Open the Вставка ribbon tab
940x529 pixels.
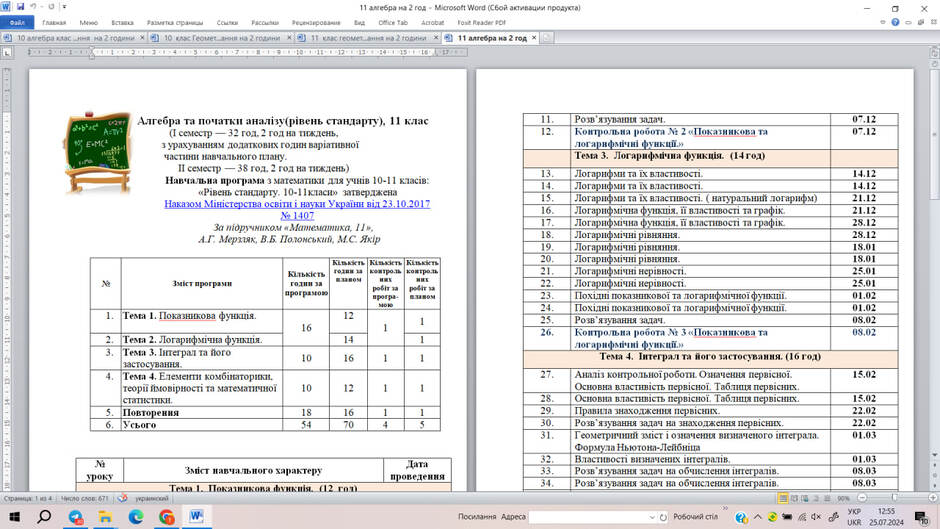coord(122,23)
